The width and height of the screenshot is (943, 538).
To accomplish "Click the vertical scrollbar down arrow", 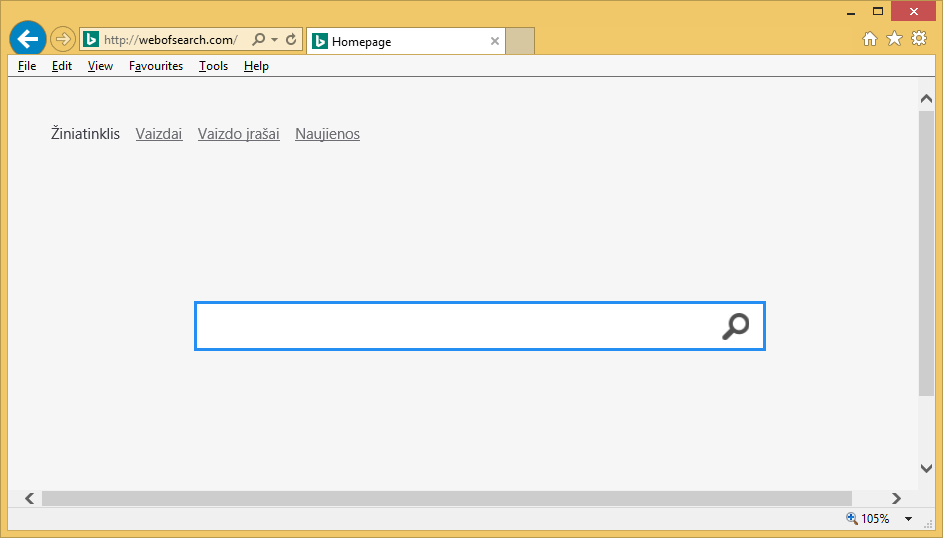I will [x=926, y=468].
